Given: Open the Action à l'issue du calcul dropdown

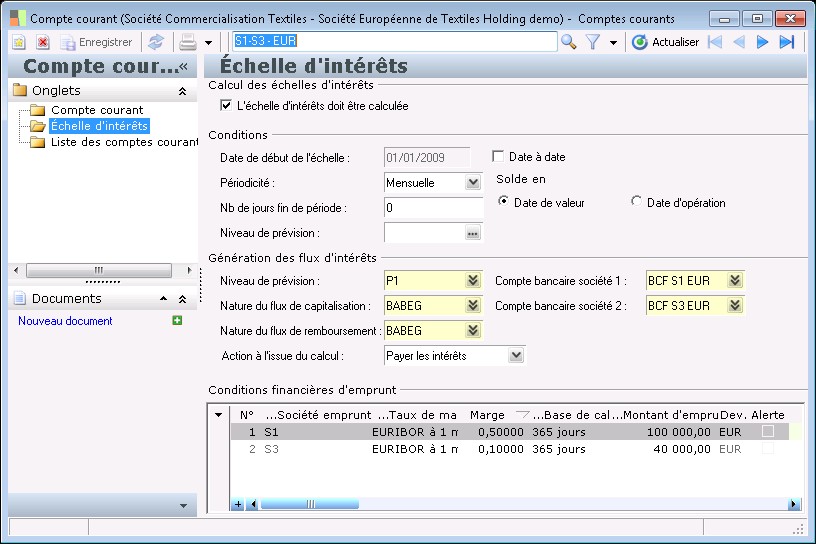Looking at the screenshot, I should [516, 355].
